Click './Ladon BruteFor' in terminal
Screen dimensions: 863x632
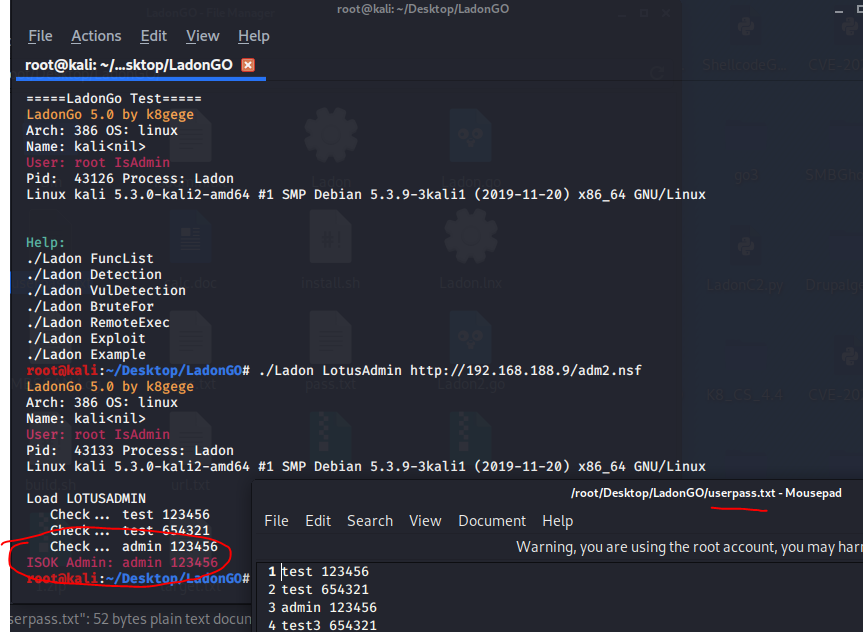point(90,307)
